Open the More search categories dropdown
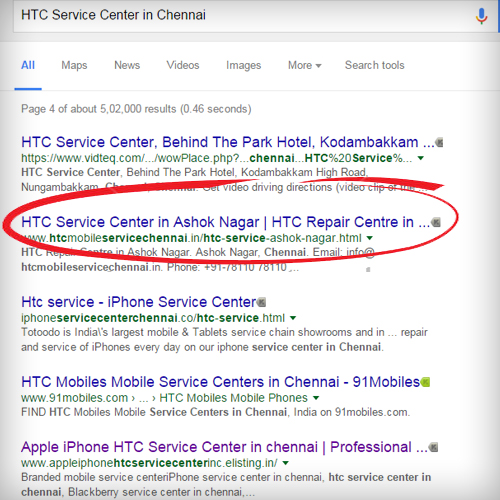Screen dimensions: 500x500 point(305,65)
